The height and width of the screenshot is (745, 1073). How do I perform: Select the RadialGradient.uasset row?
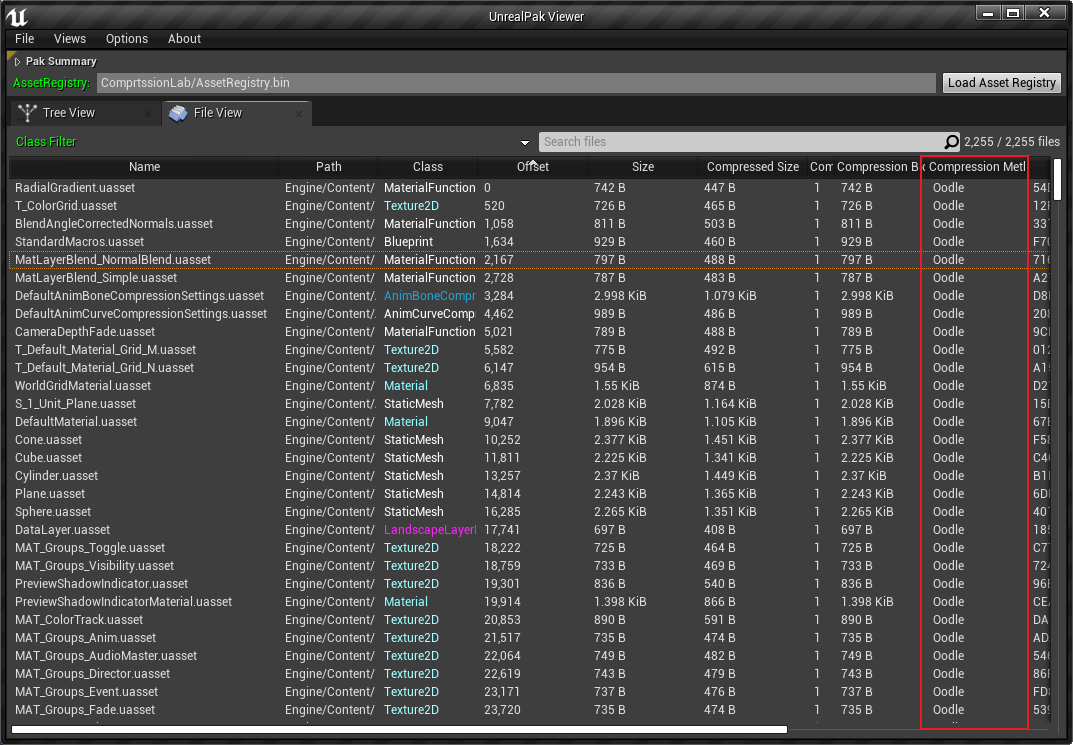pos(530,187)
